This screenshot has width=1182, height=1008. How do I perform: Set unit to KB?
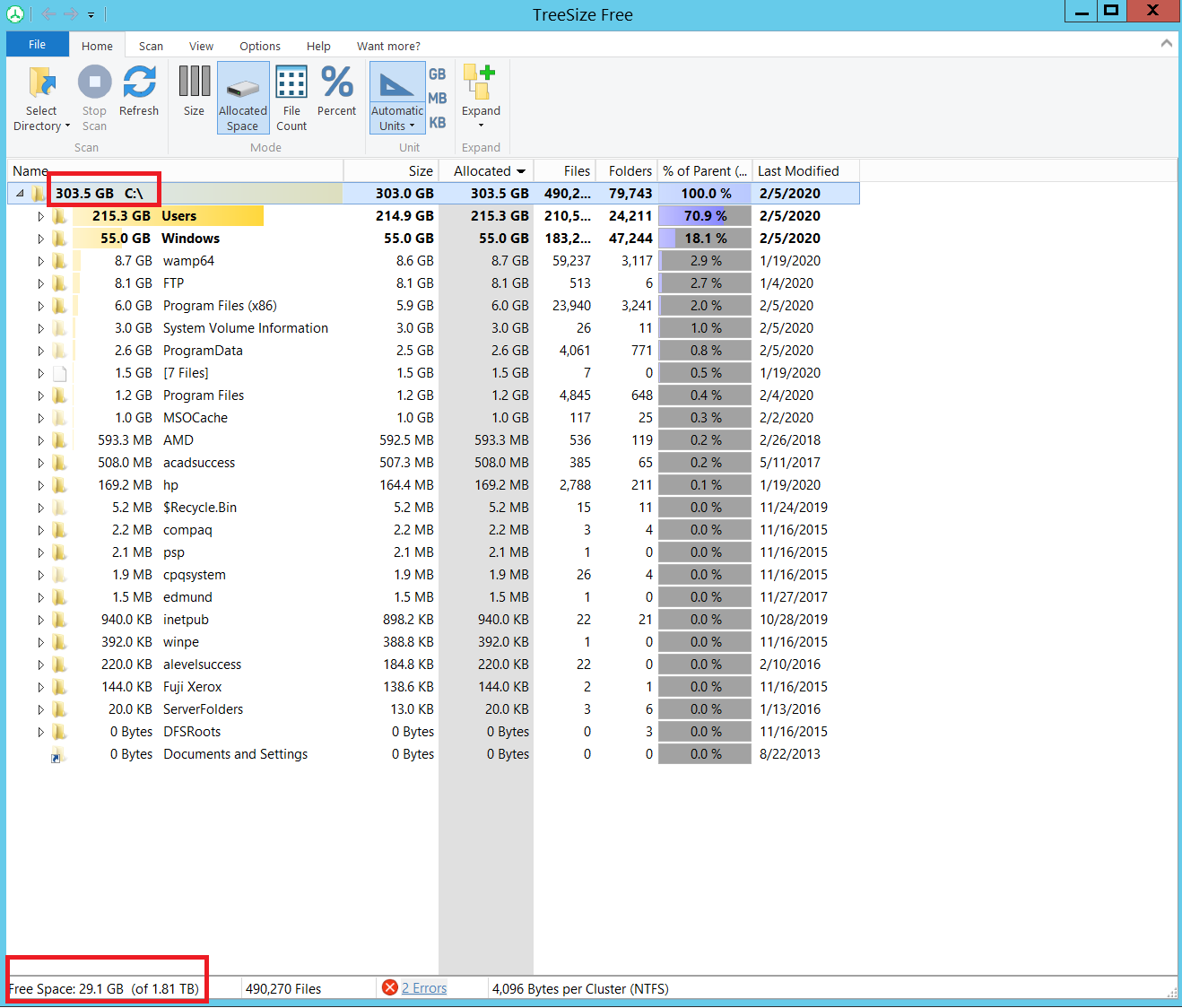coord(438,123)
